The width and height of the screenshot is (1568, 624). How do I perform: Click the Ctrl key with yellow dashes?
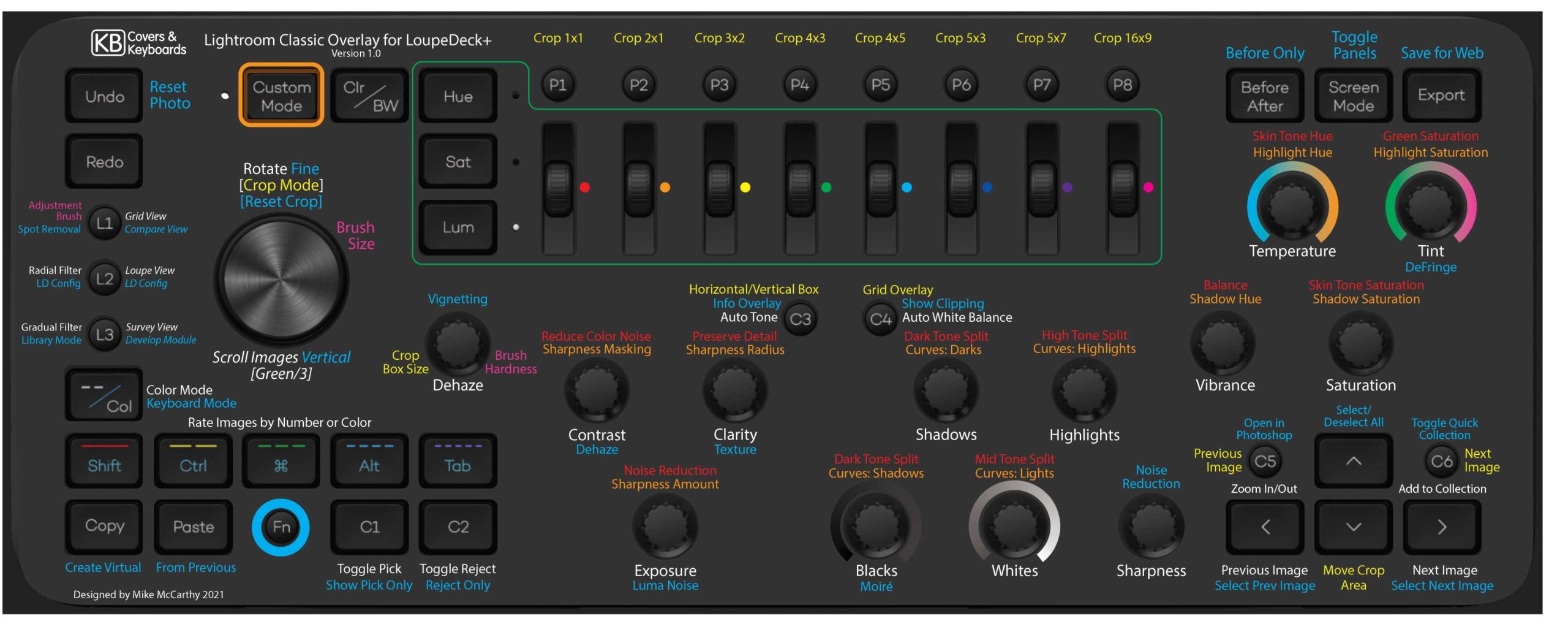click(192, 461)
